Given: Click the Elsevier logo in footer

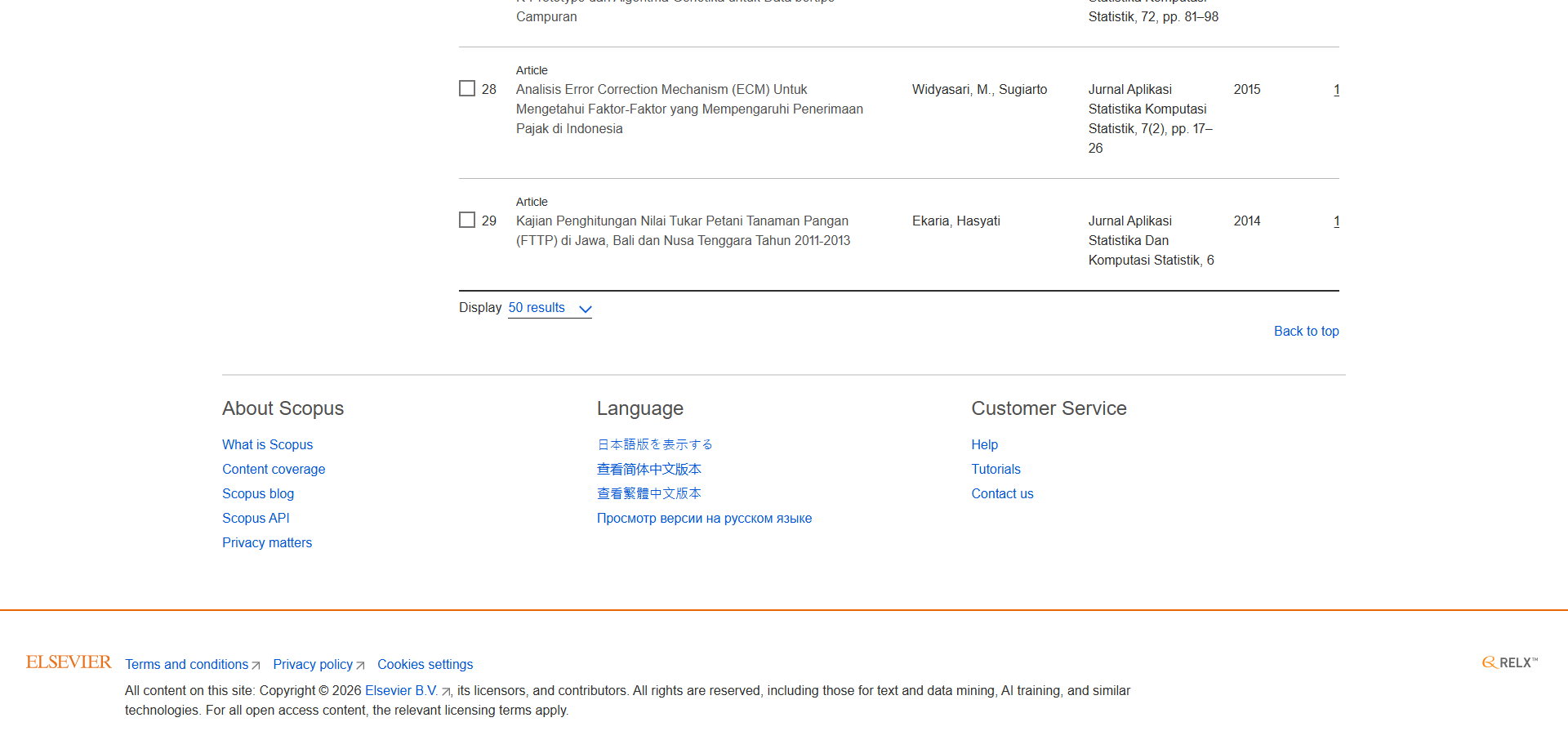Looking at the screenshot, I should [69, 662].
